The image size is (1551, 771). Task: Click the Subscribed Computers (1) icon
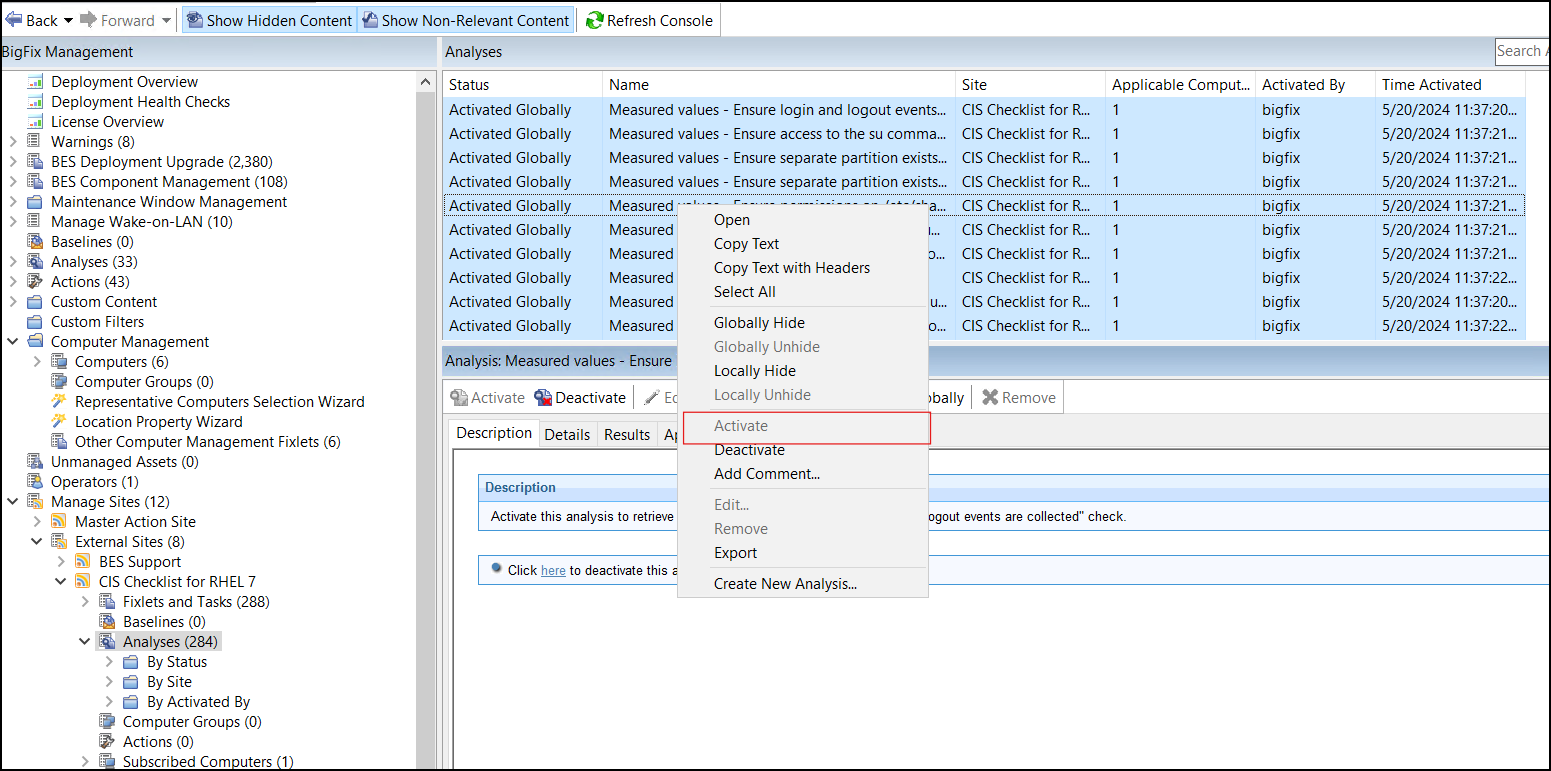coord(107,762)
